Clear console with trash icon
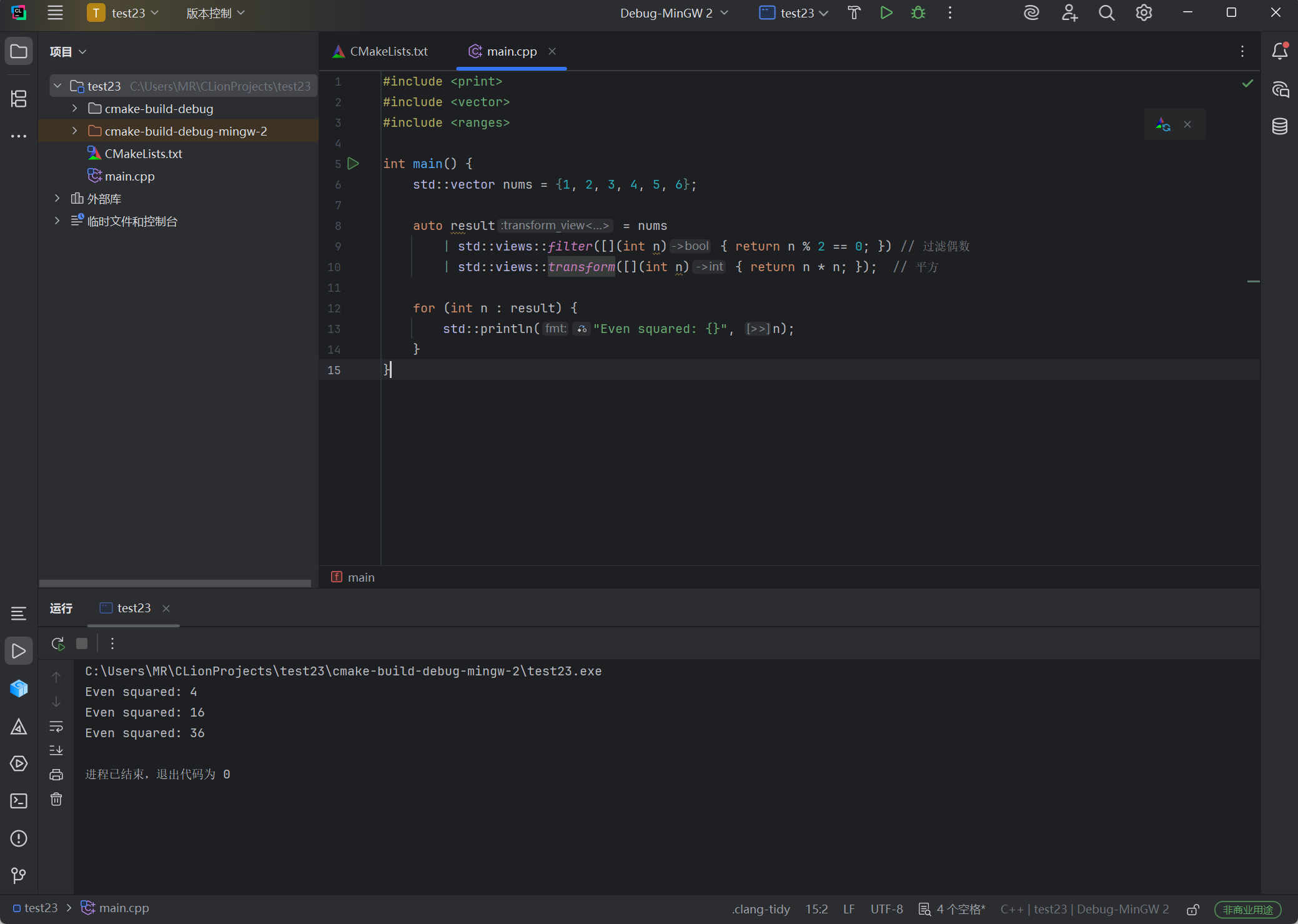Screen dimensions: 1298x924 point(56,799)
